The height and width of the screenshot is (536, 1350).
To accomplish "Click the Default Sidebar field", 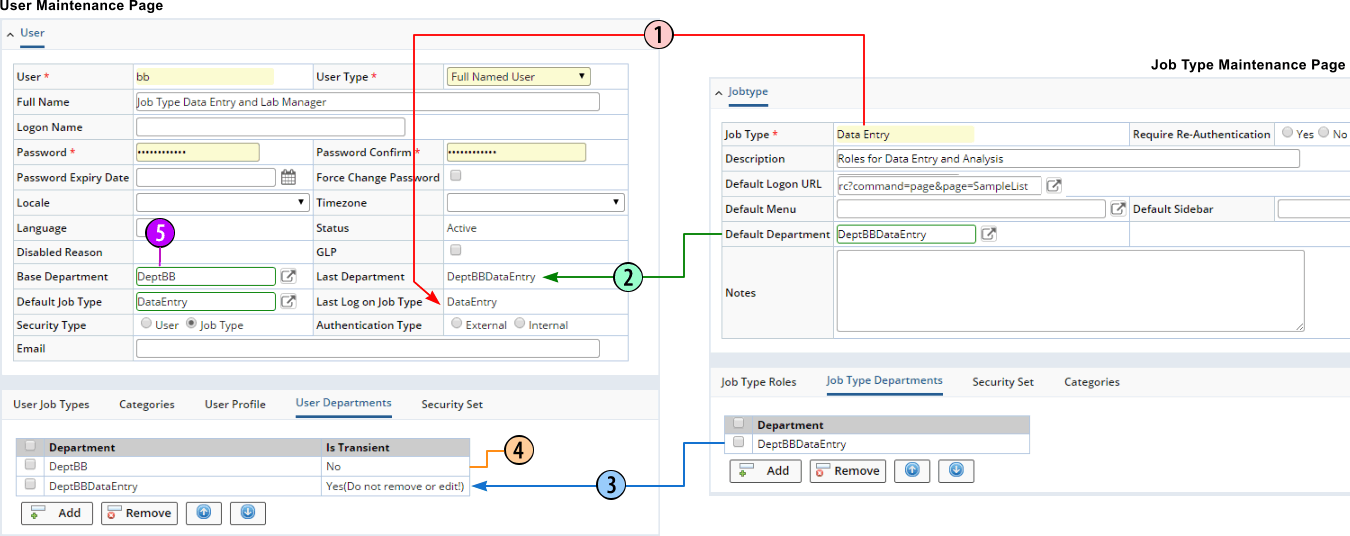I will [x=1313, y=209].
